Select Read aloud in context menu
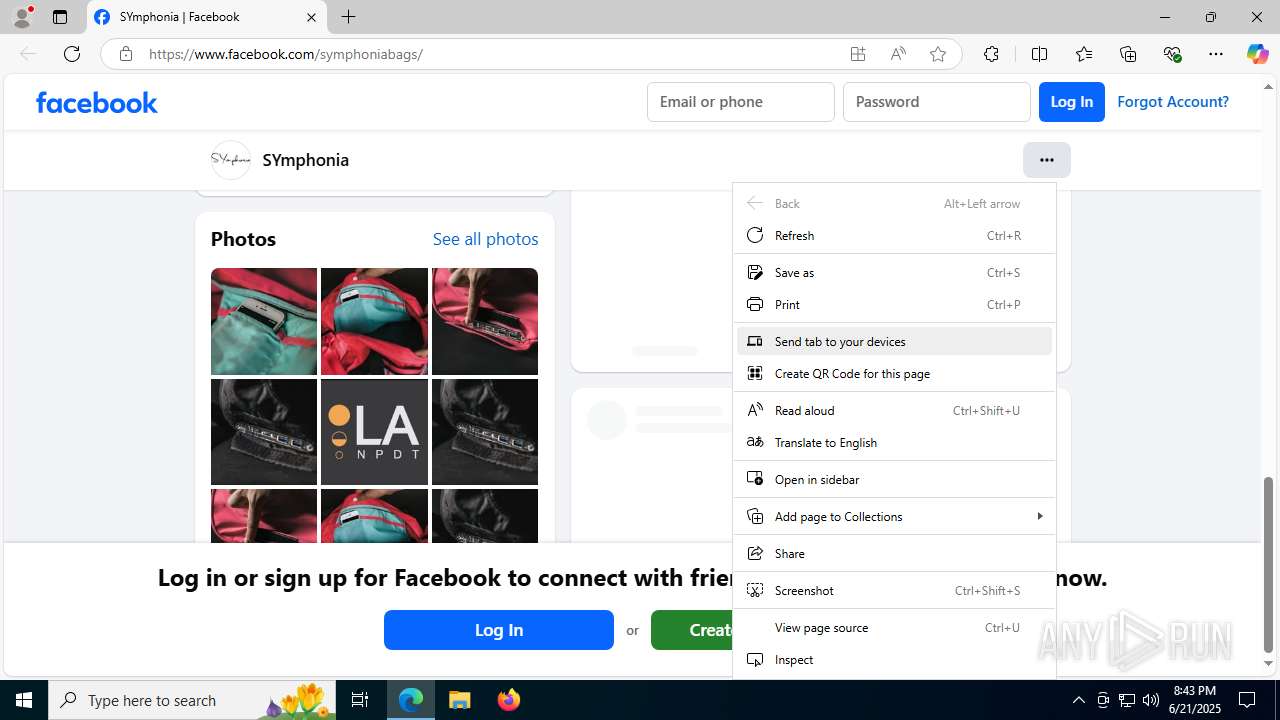Screen dimensions: 1280x720 (894, 411)
